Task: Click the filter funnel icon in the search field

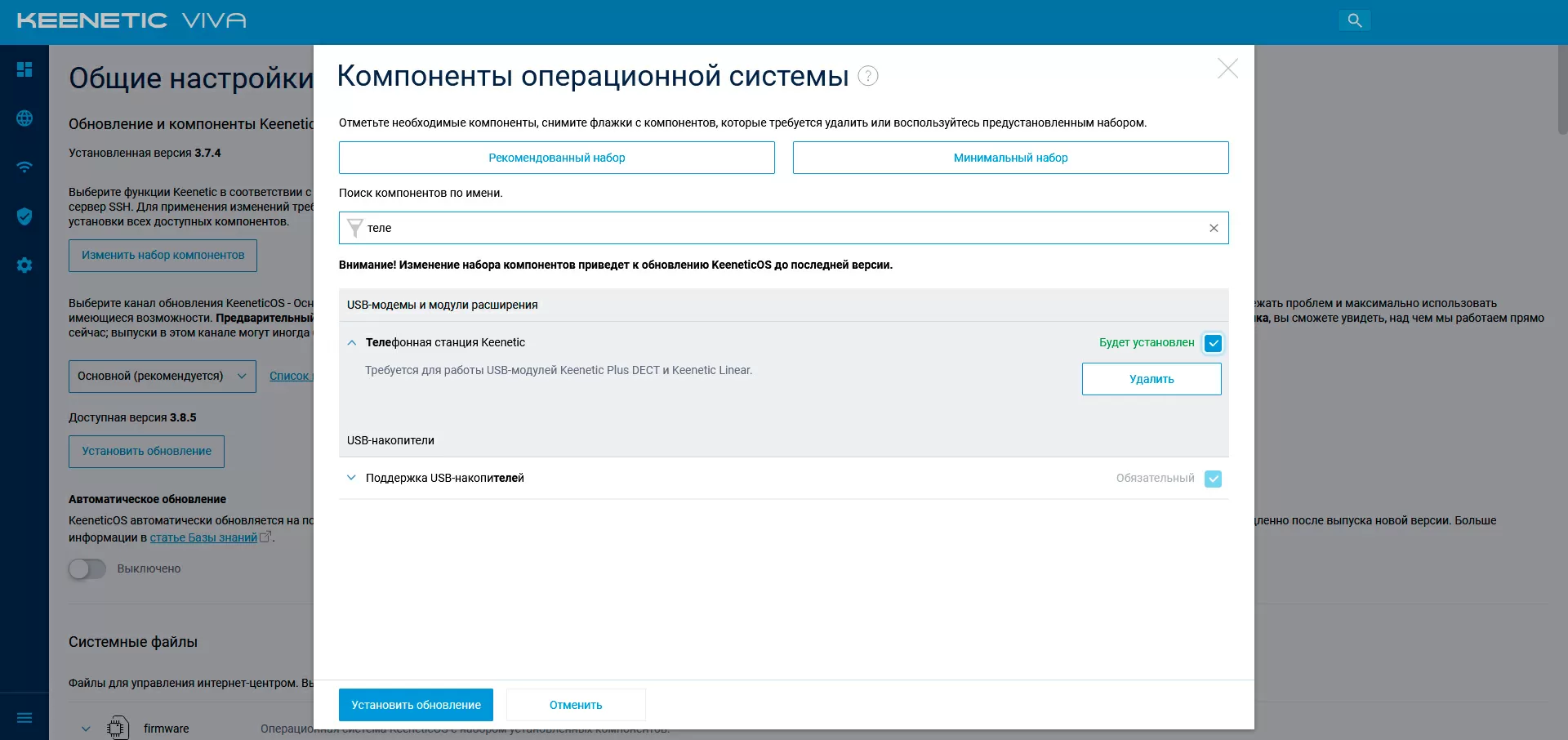Action: pyautogui.click(x=354, y=228)
